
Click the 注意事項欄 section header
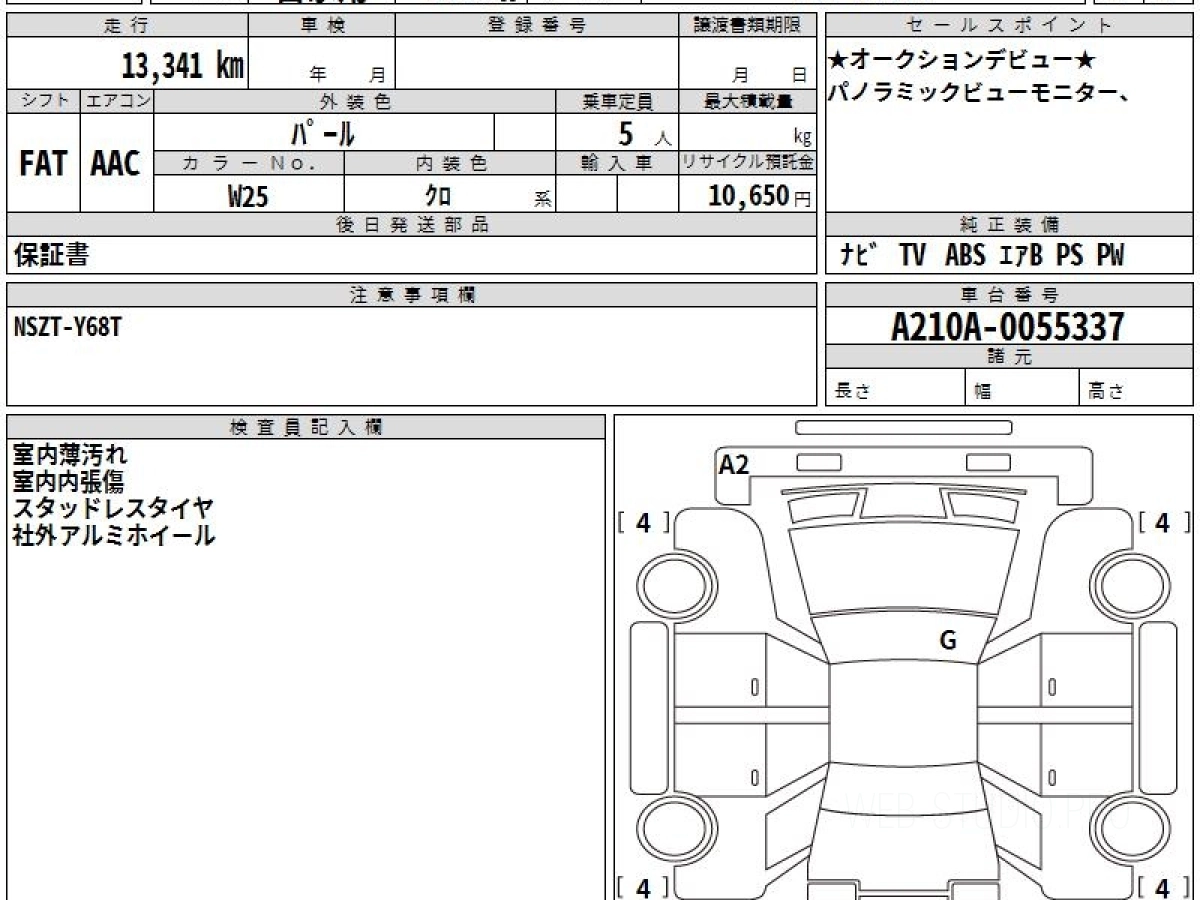[412, 295]
